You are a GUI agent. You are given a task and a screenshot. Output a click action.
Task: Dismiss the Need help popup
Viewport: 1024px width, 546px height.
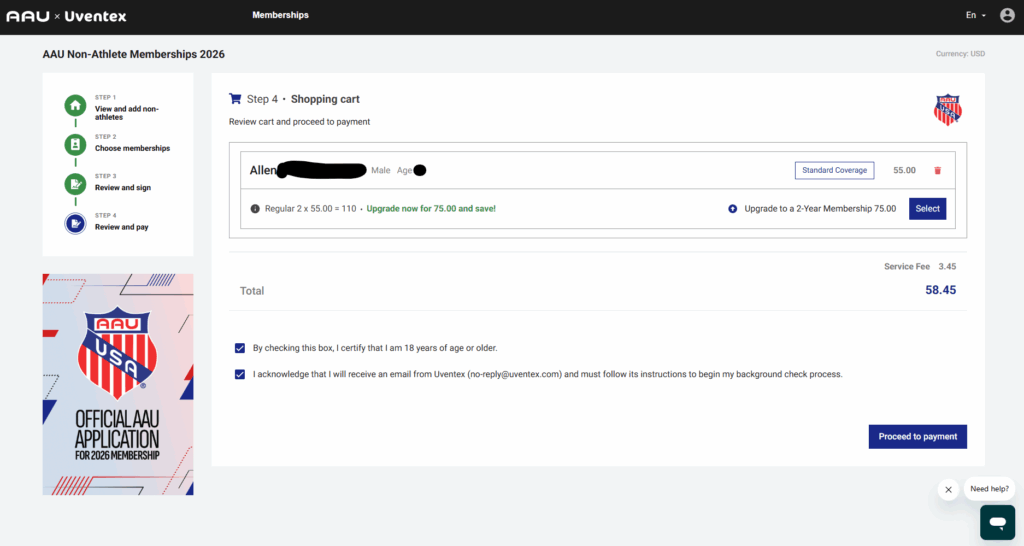click(x=948, y=490)
